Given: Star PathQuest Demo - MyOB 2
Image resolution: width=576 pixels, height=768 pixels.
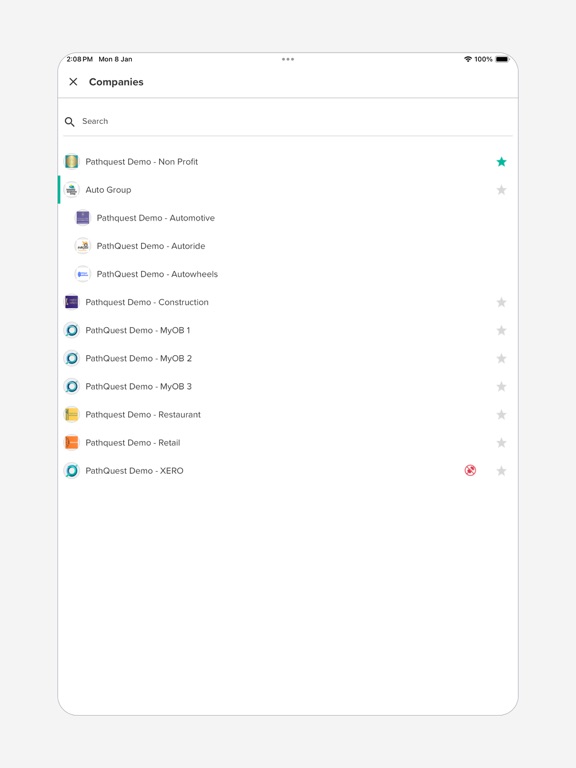Looking at the screenshot, I should coord(501,359).
